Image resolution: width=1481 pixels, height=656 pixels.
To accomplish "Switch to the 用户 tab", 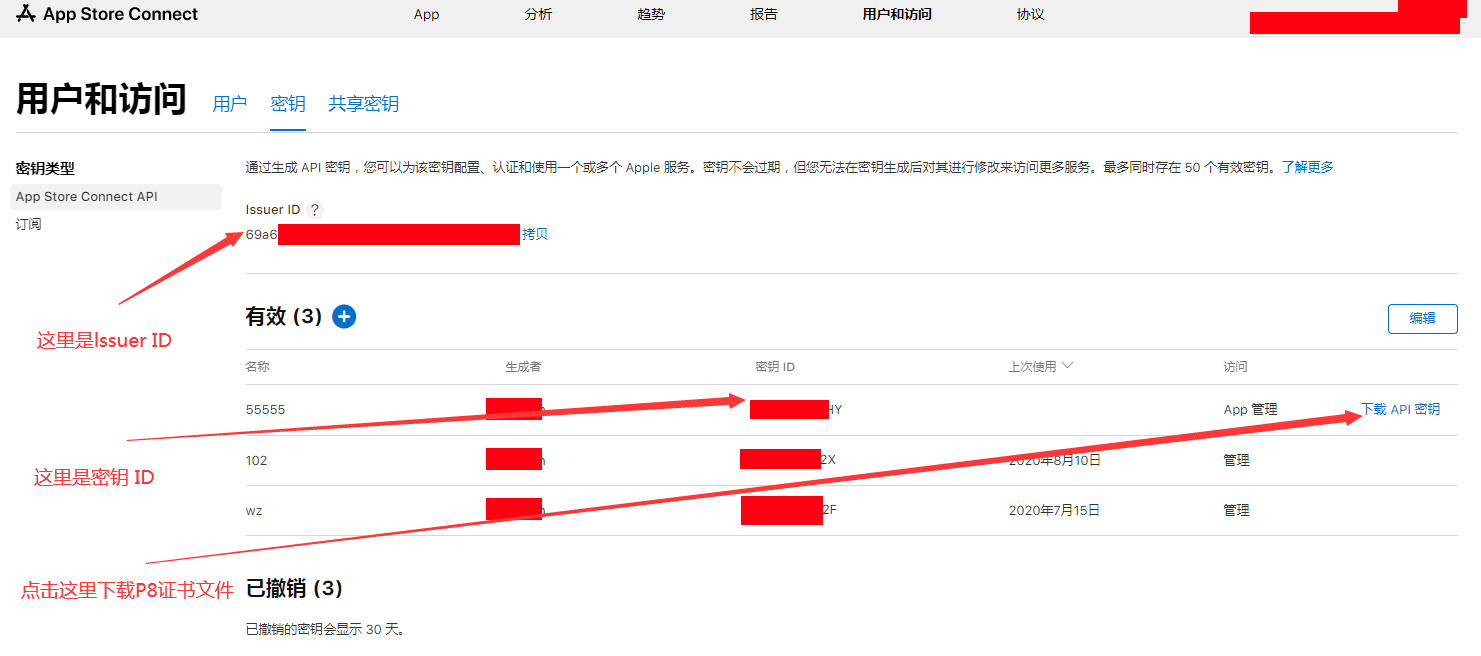I will coord(230,104).
